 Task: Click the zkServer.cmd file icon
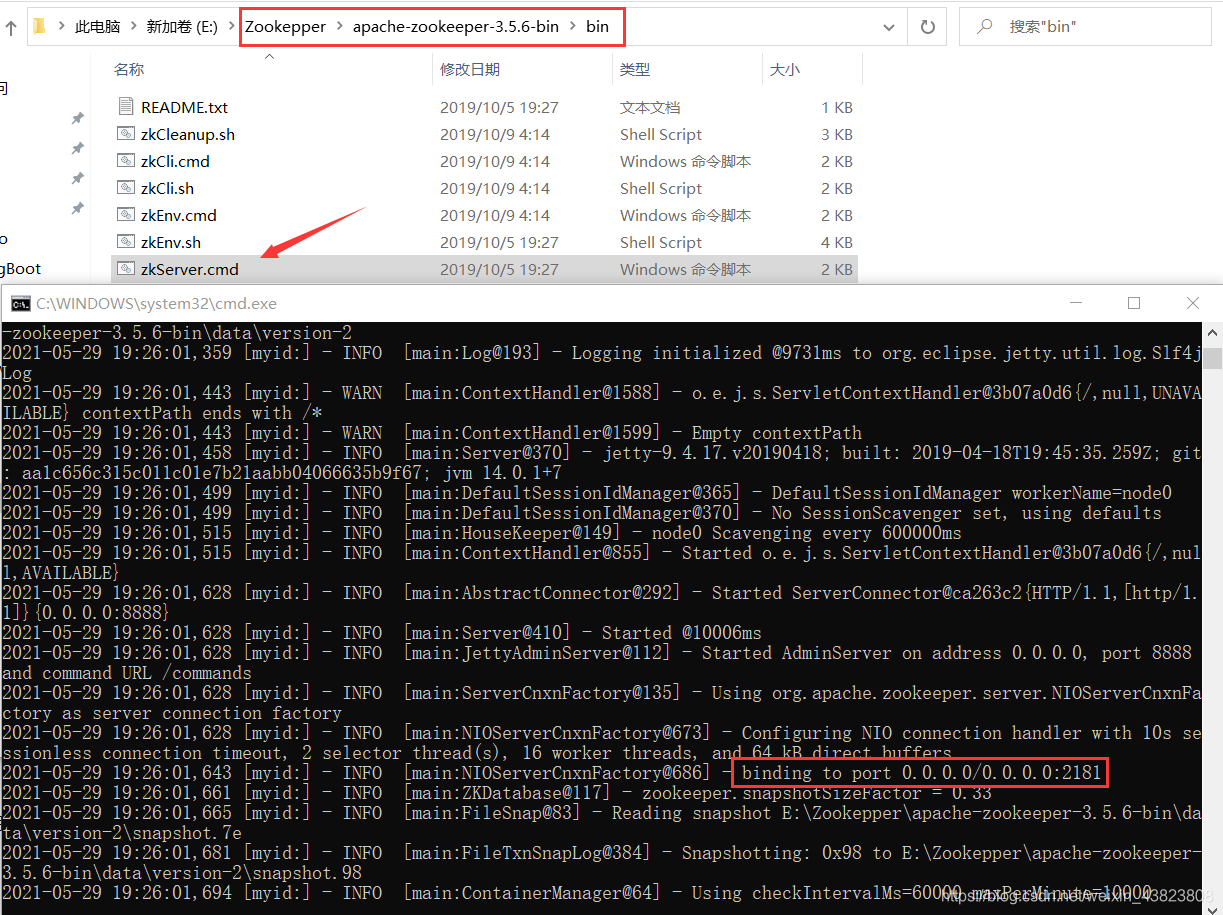125,268
